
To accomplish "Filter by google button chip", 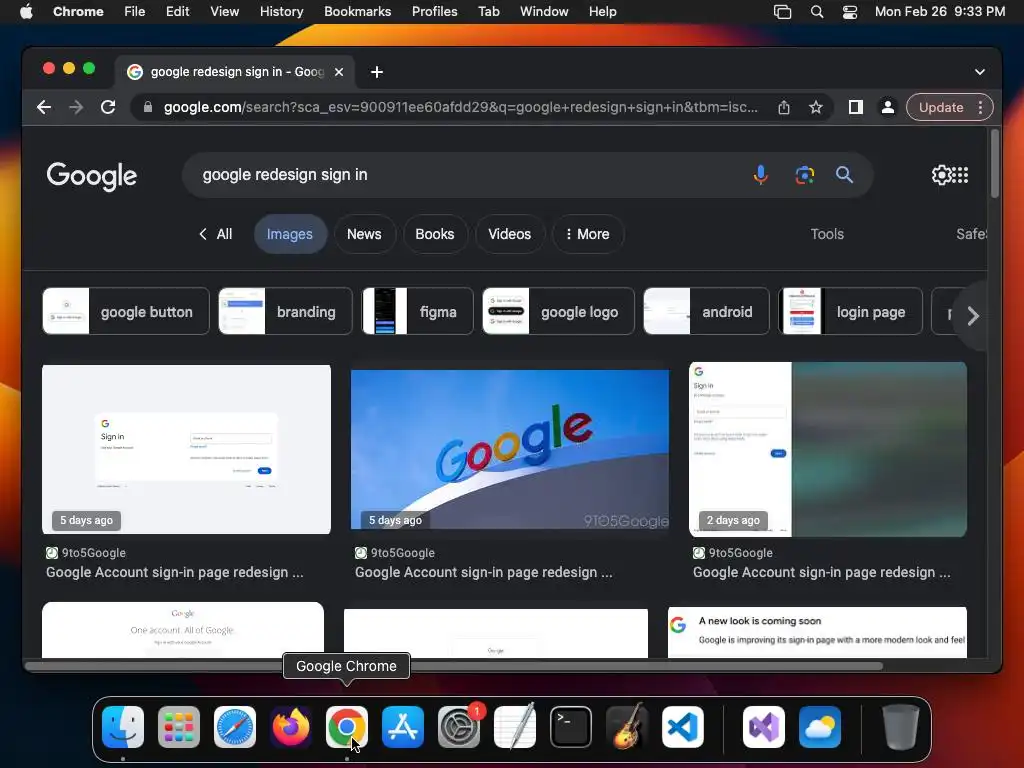I will [126, 312].
